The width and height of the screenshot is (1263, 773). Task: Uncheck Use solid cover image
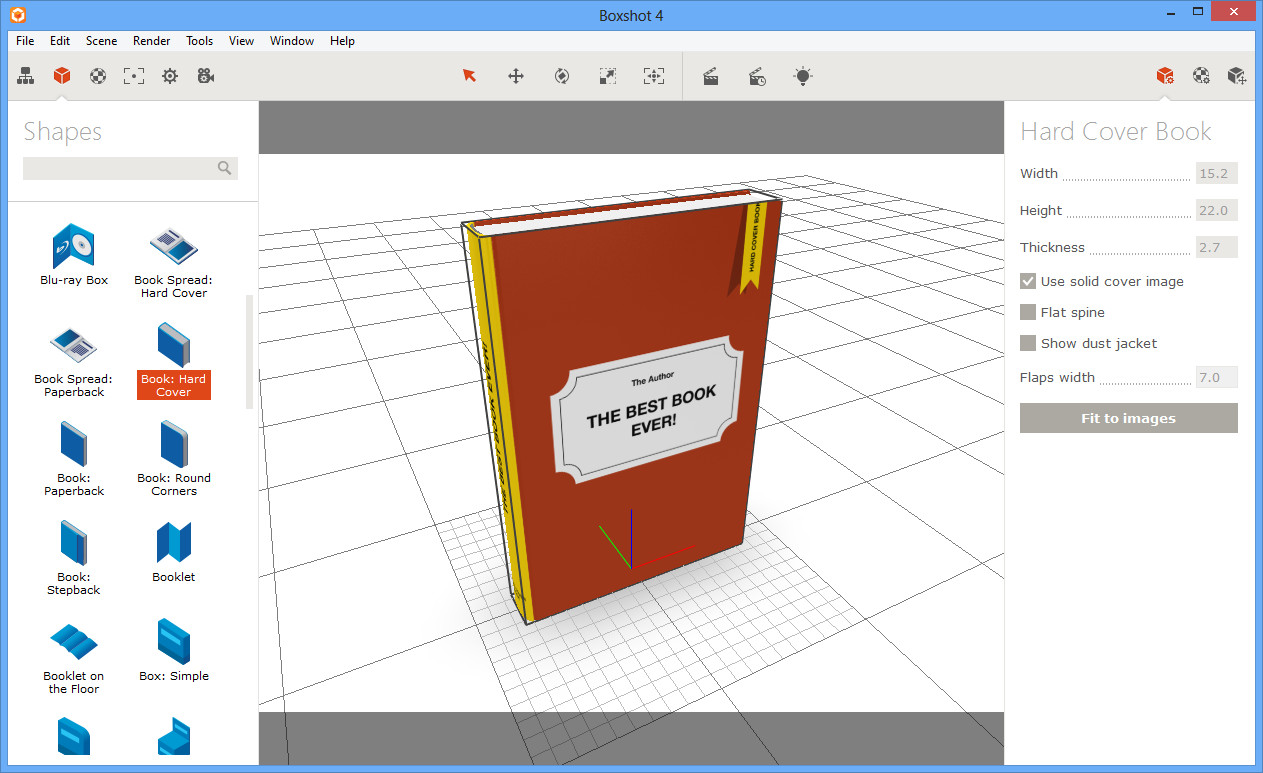coord(1028,282)
